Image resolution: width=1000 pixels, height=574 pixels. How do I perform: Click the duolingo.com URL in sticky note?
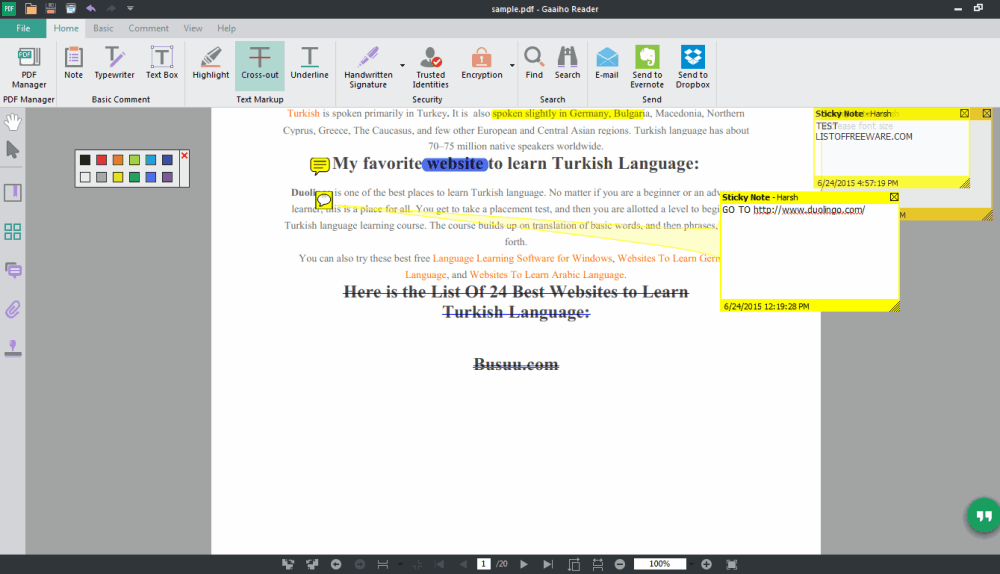809,210
